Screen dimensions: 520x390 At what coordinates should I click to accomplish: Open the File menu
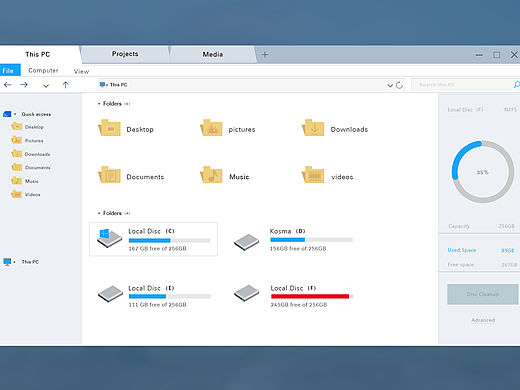(10, 70)
